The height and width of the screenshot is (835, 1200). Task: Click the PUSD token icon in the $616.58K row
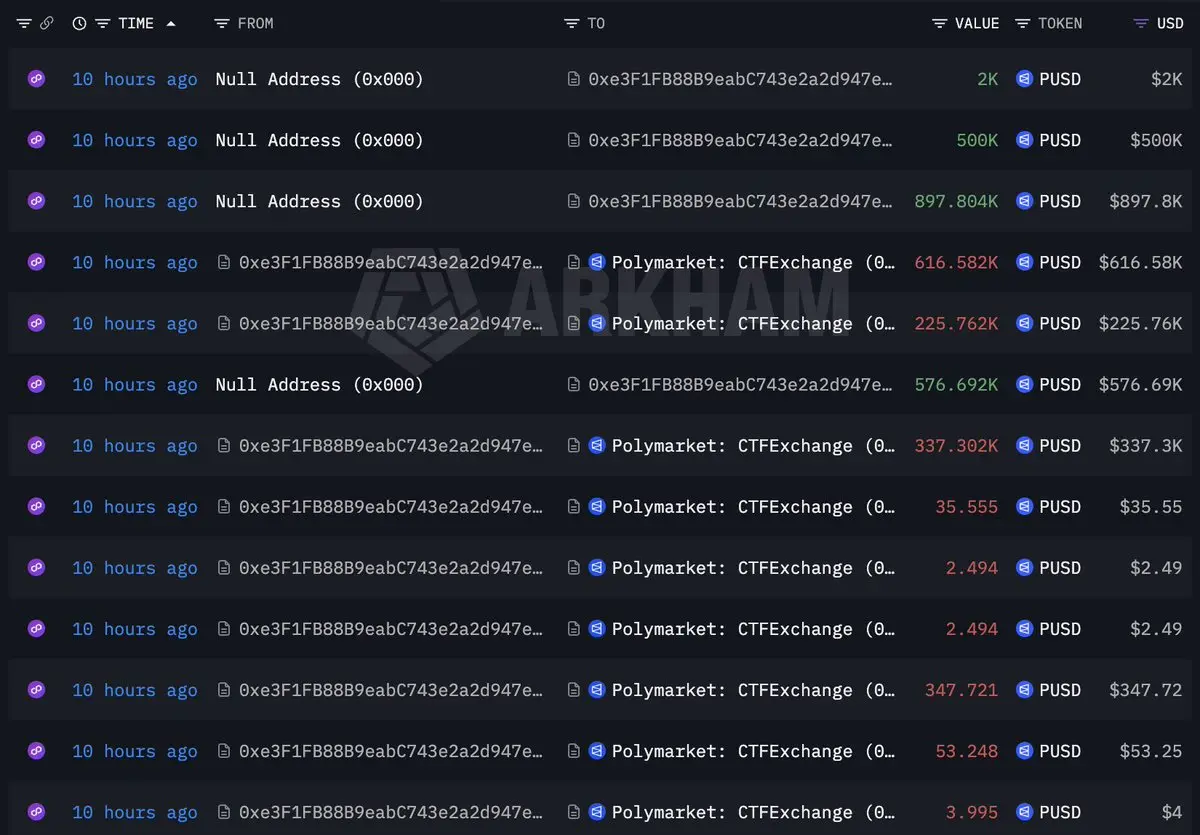coord(1024,262)
